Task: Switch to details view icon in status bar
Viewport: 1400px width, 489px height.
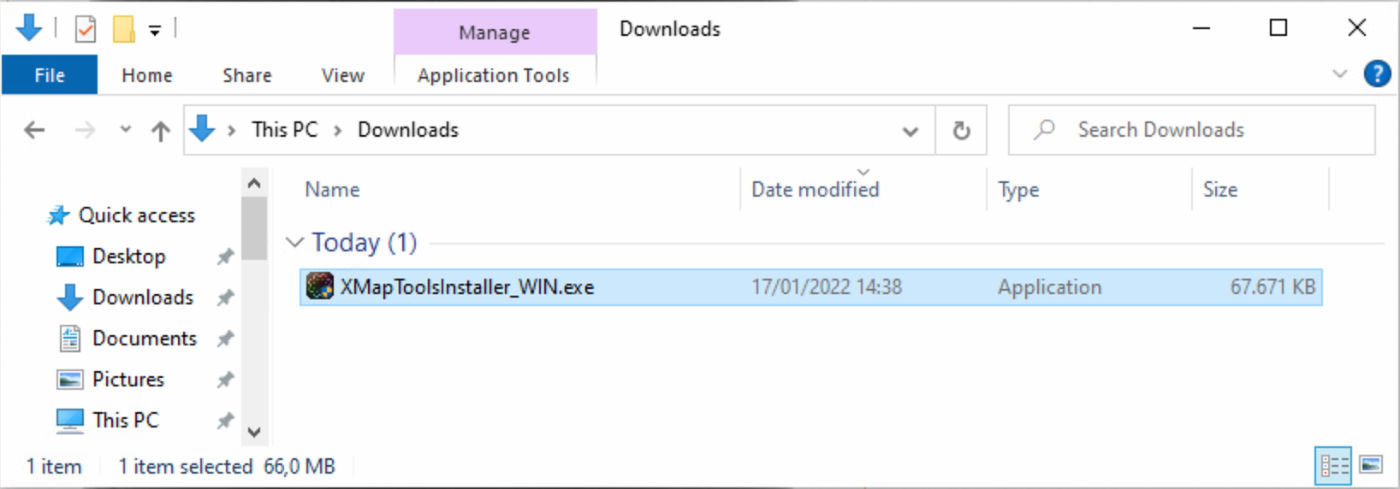Action: click(x=1334, y=465)
